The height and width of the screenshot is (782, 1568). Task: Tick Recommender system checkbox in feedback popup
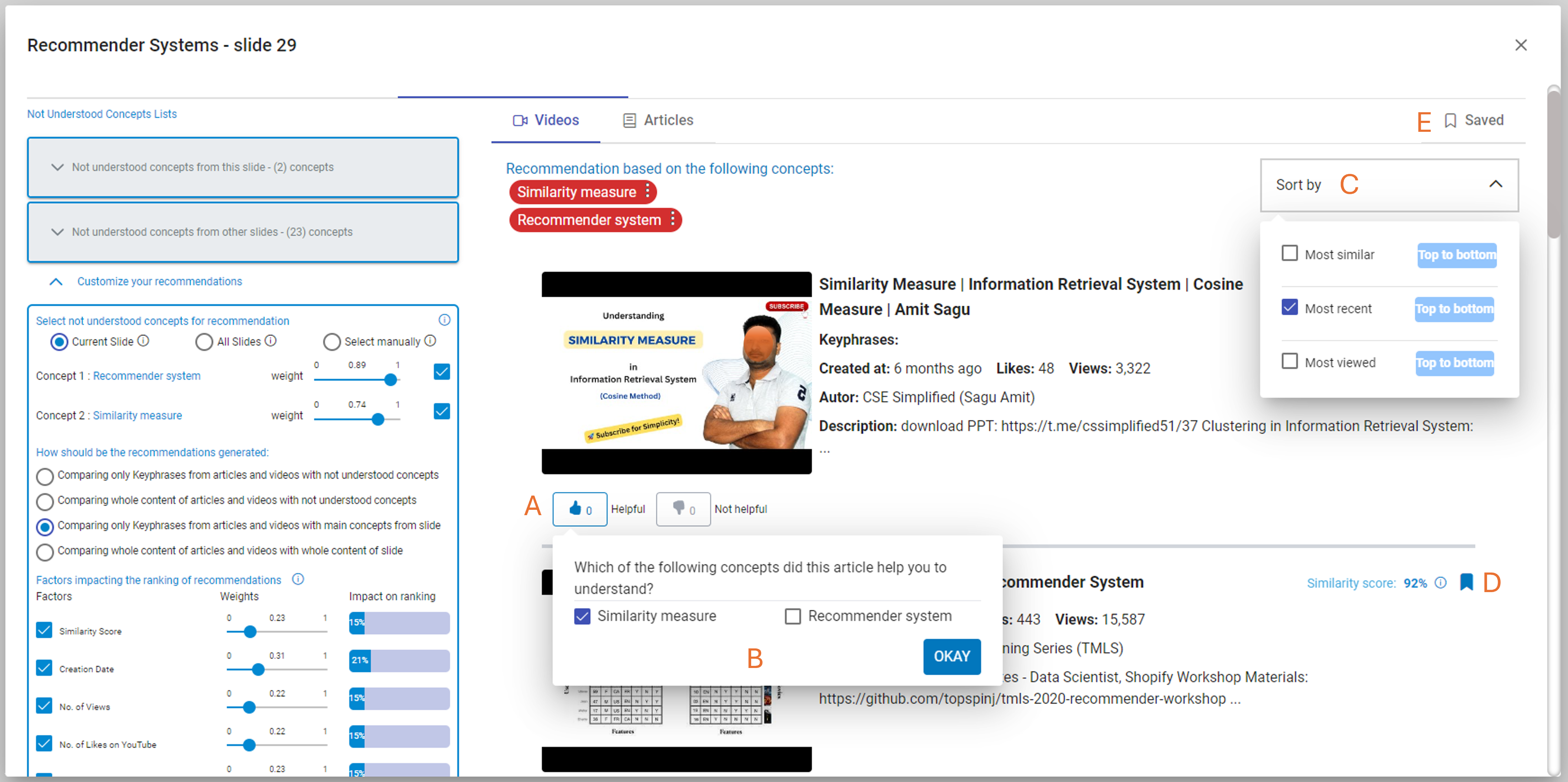click(x=792, y=616)
